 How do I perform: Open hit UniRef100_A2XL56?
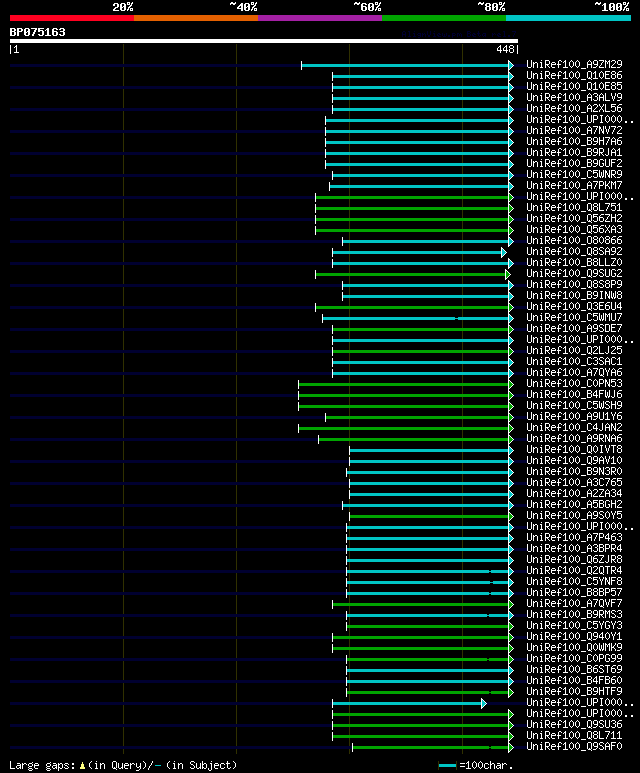tap(574, 108)
